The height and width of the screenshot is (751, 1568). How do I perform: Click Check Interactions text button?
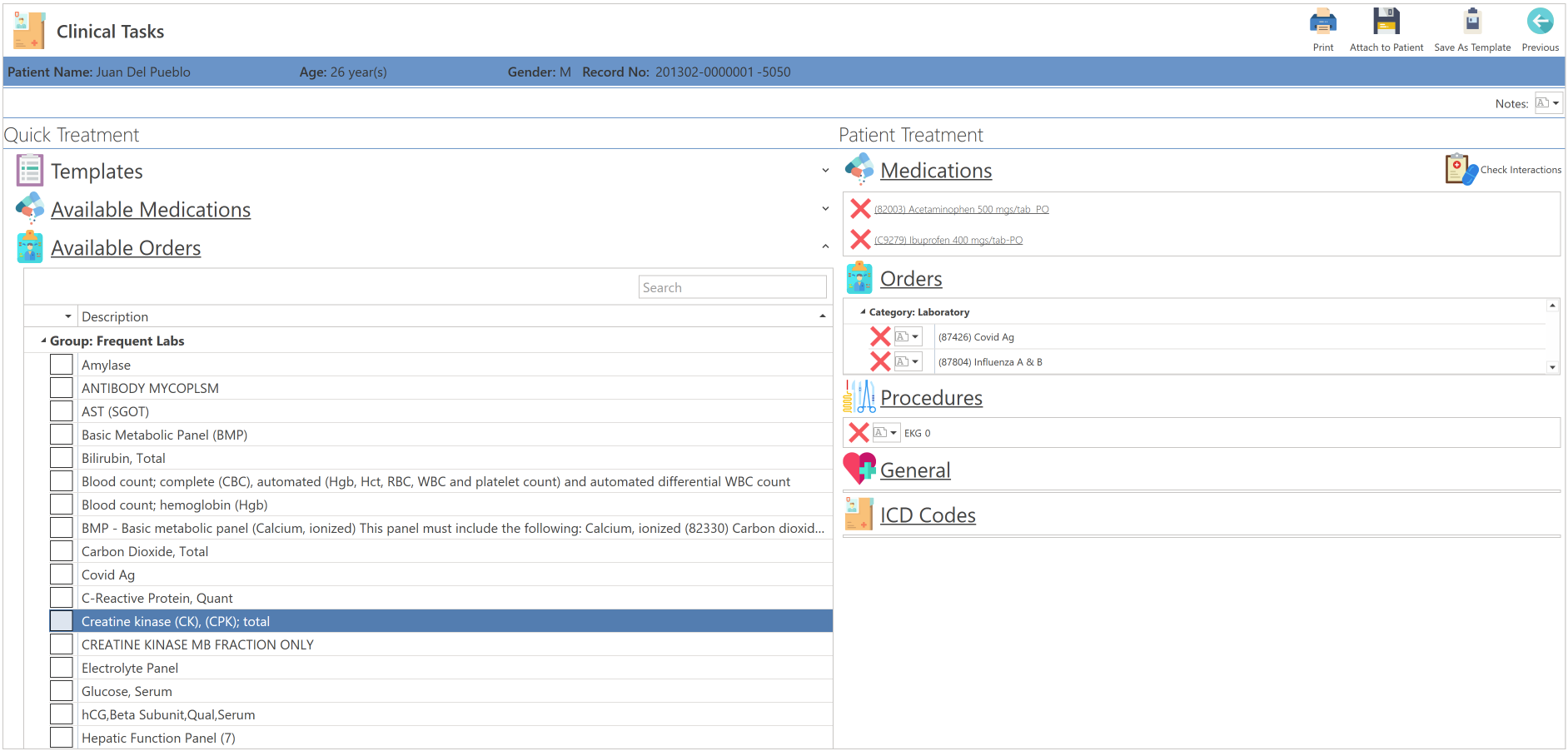pyautogui.click(x=1521, y=170)
